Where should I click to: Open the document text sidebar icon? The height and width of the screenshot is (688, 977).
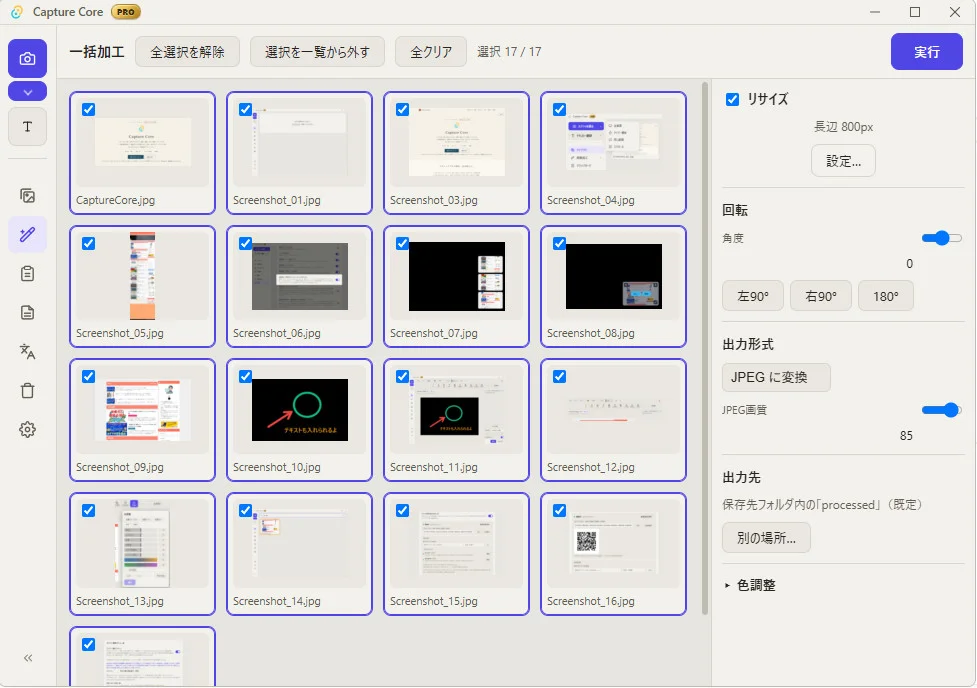27,312
